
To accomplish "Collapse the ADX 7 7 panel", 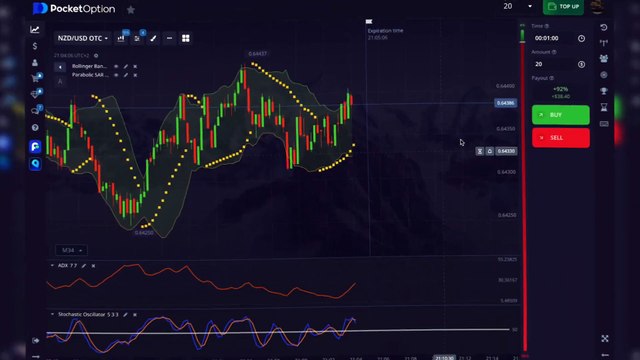I will [x=52, y=265].
